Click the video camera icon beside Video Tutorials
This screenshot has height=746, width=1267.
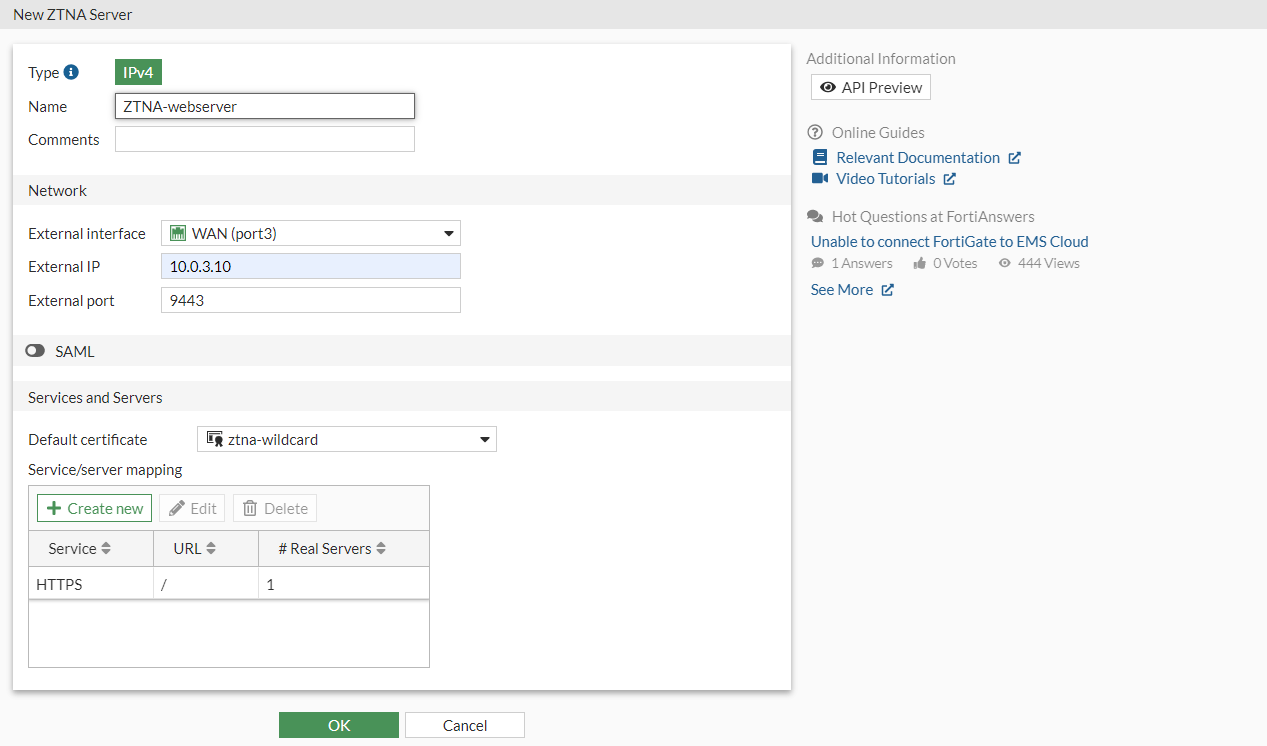pyautogui.click(x=820, y=178)
